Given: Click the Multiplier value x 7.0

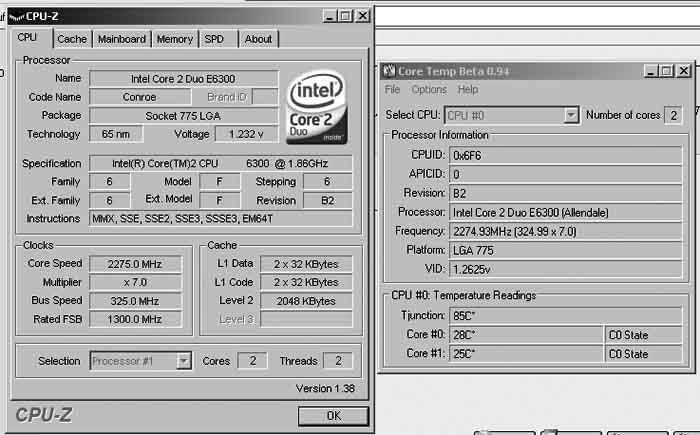Looking at the screenshot, I should [135, 282].
